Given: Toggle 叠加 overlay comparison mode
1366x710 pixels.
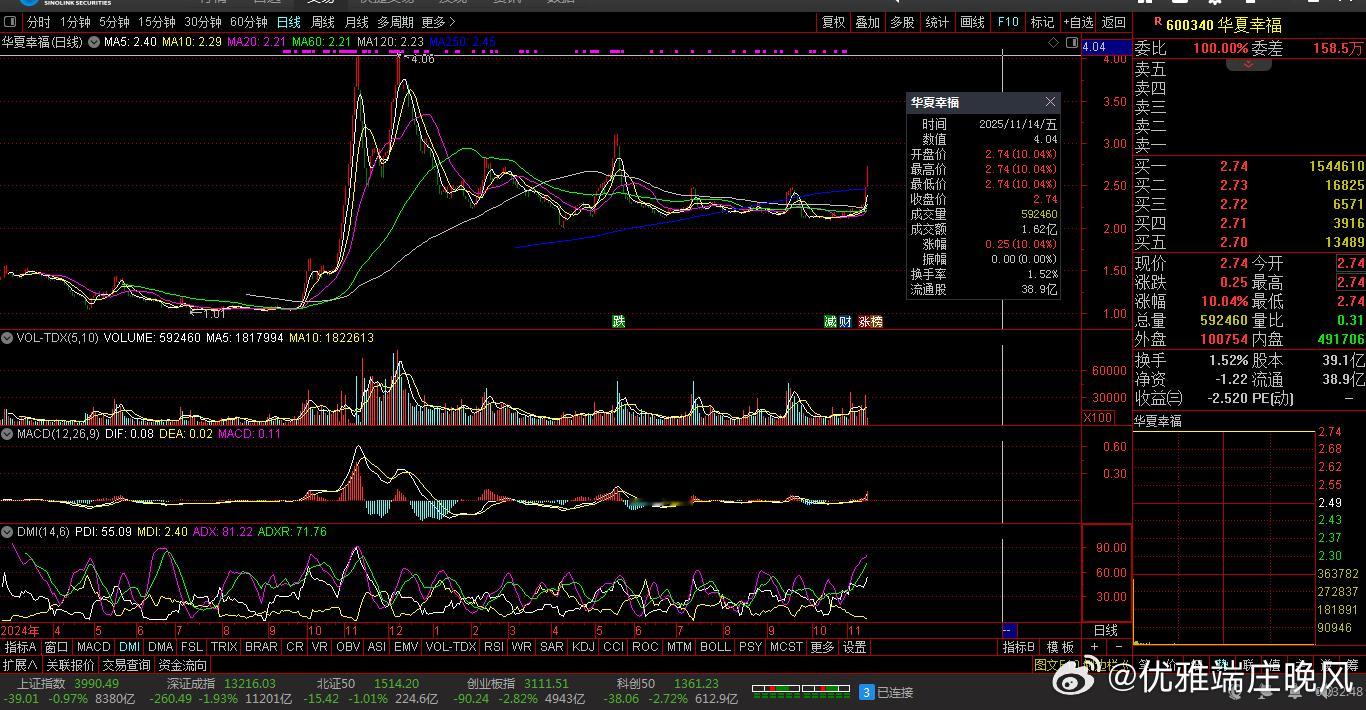Looking at the screenshot, I should (x=867, y=22).
